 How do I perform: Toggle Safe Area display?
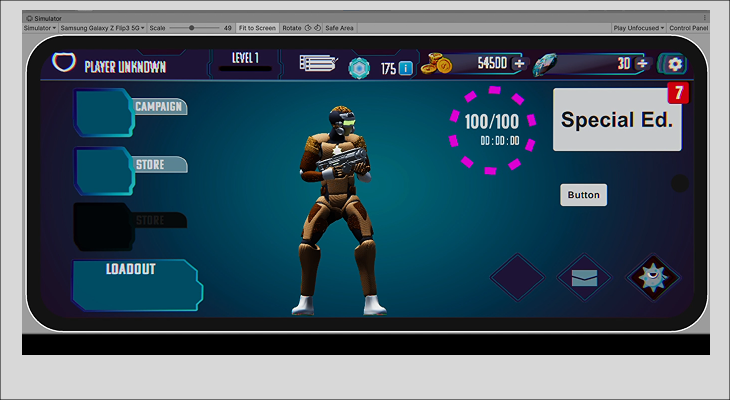click(x=339, y=28)
